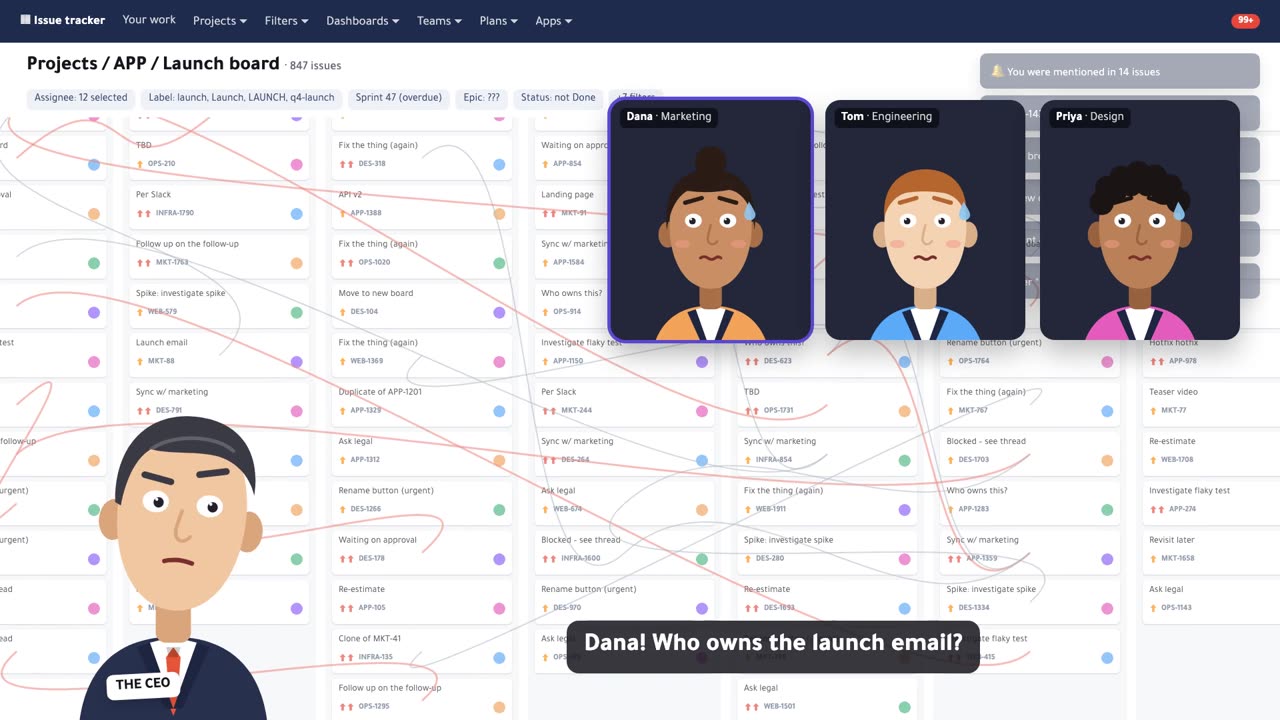Click the assignee avatar on card APP-1388
The image size is (1280, 720).
(x=499, y=213)
